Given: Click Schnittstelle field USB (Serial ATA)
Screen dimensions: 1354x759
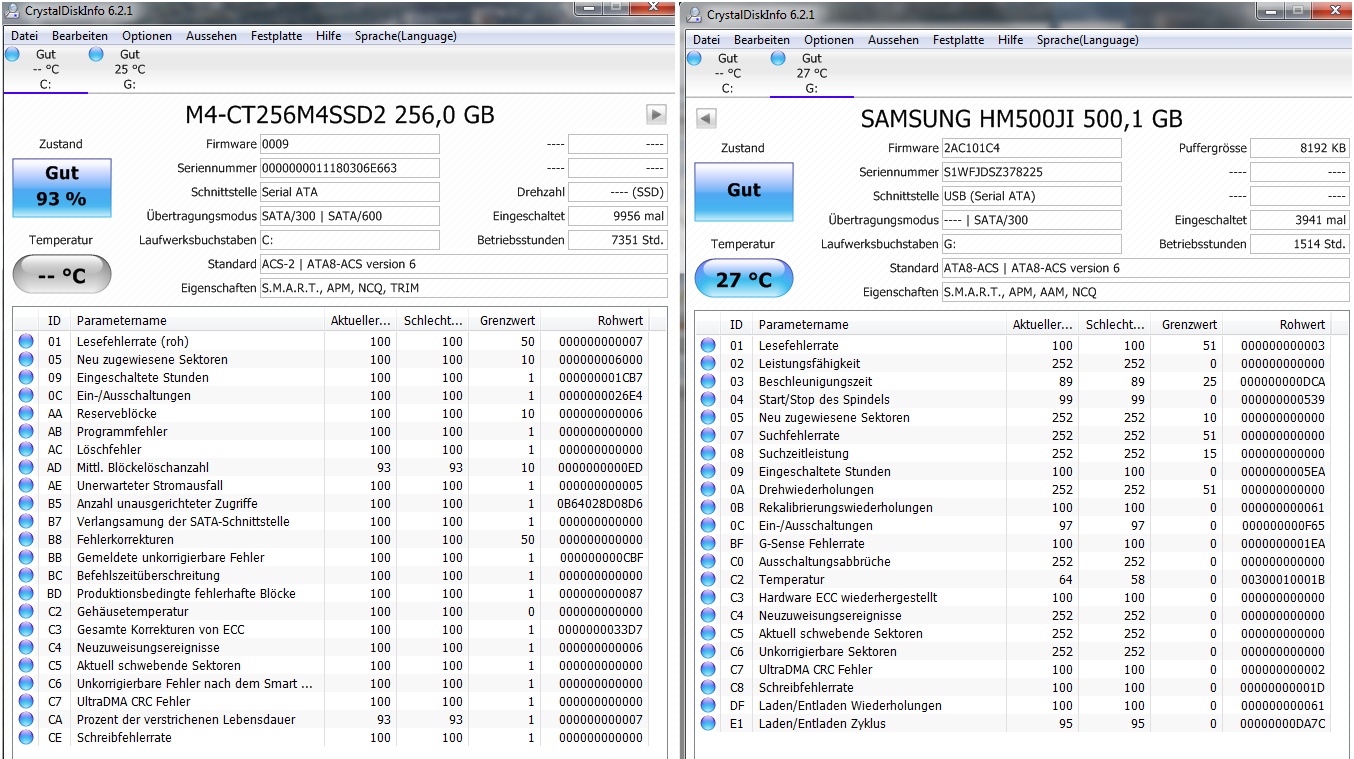Looking at the screenshot, I should click(x=1031, y=196).
